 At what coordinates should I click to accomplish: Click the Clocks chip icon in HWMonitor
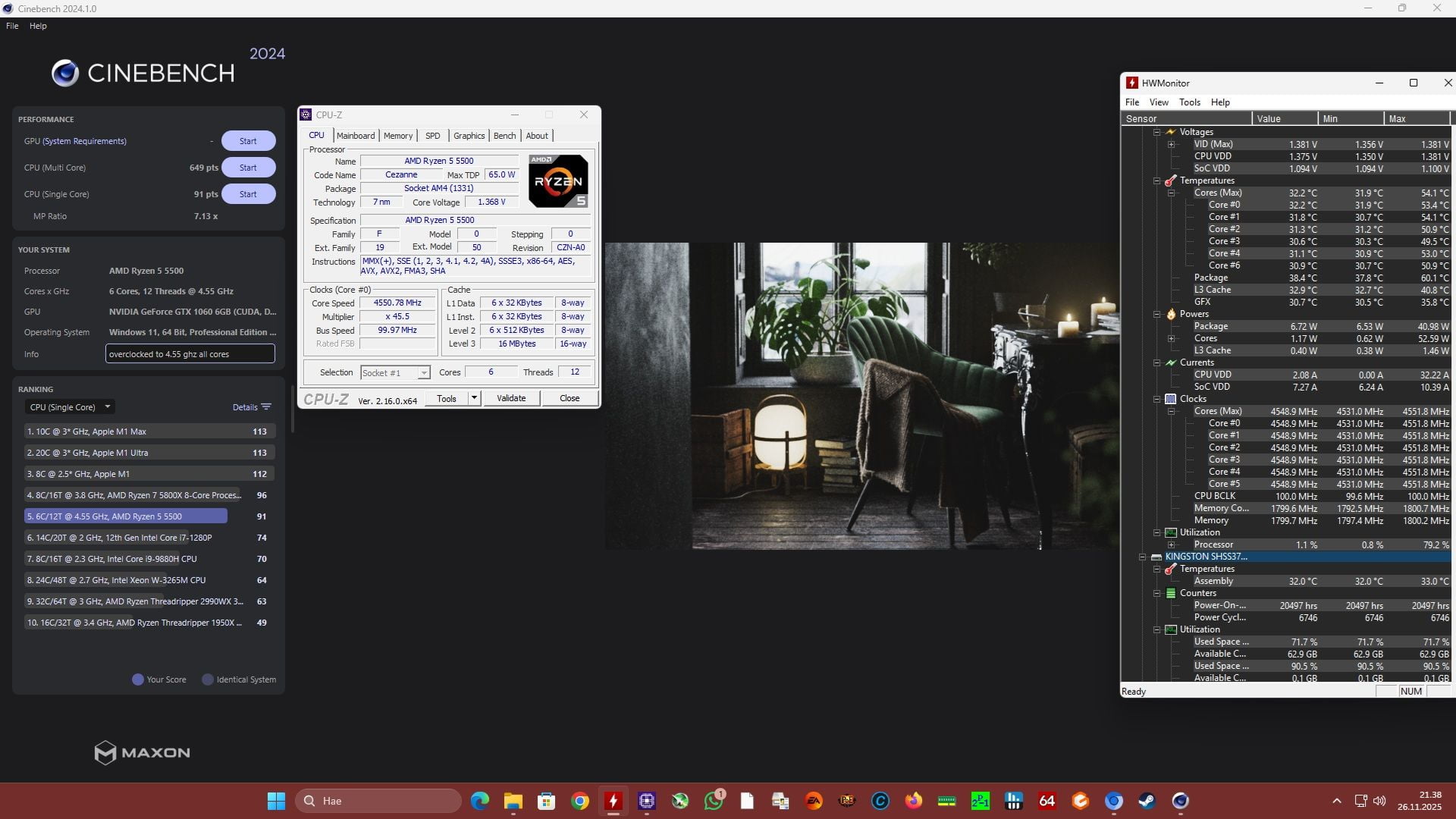pos(1171,399)
